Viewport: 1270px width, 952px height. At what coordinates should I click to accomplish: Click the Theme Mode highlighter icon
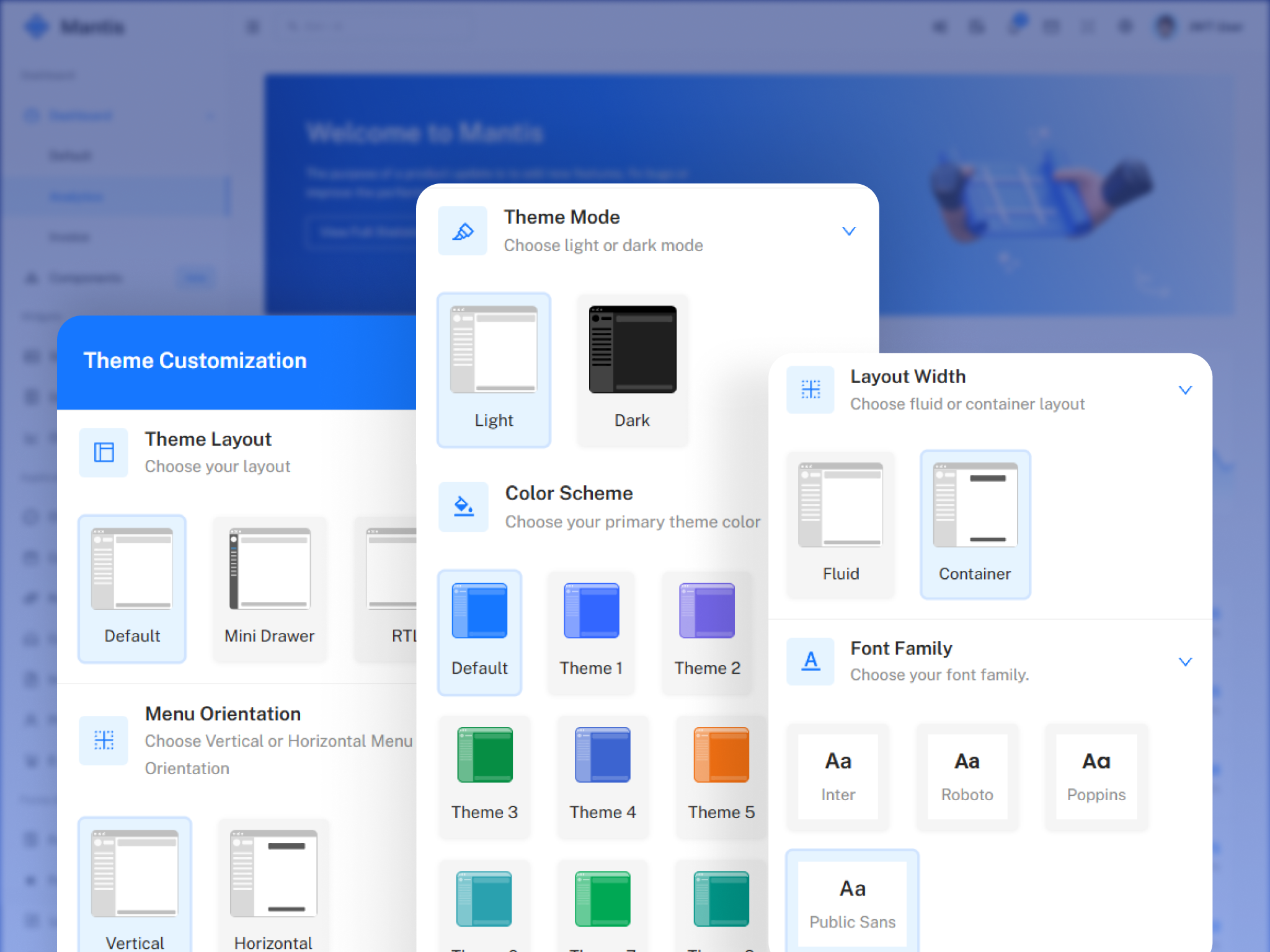(463, 231)
